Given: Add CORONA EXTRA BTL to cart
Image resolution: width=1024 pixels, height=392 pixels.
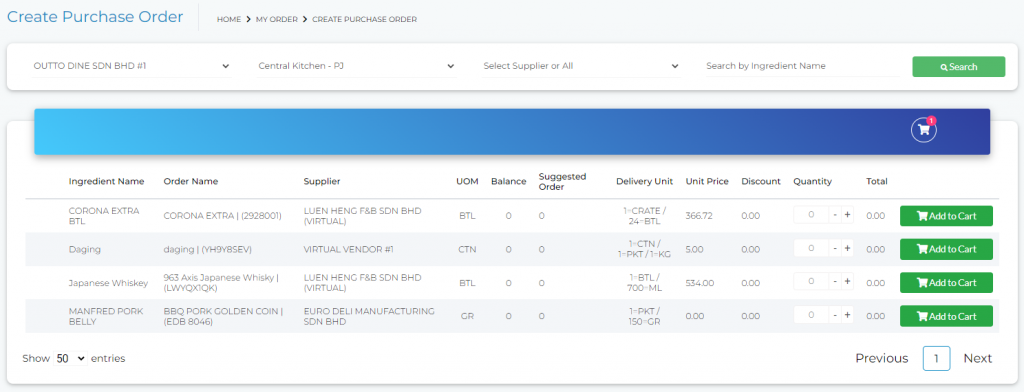Looking at the screenshot, I should point(946,216).
